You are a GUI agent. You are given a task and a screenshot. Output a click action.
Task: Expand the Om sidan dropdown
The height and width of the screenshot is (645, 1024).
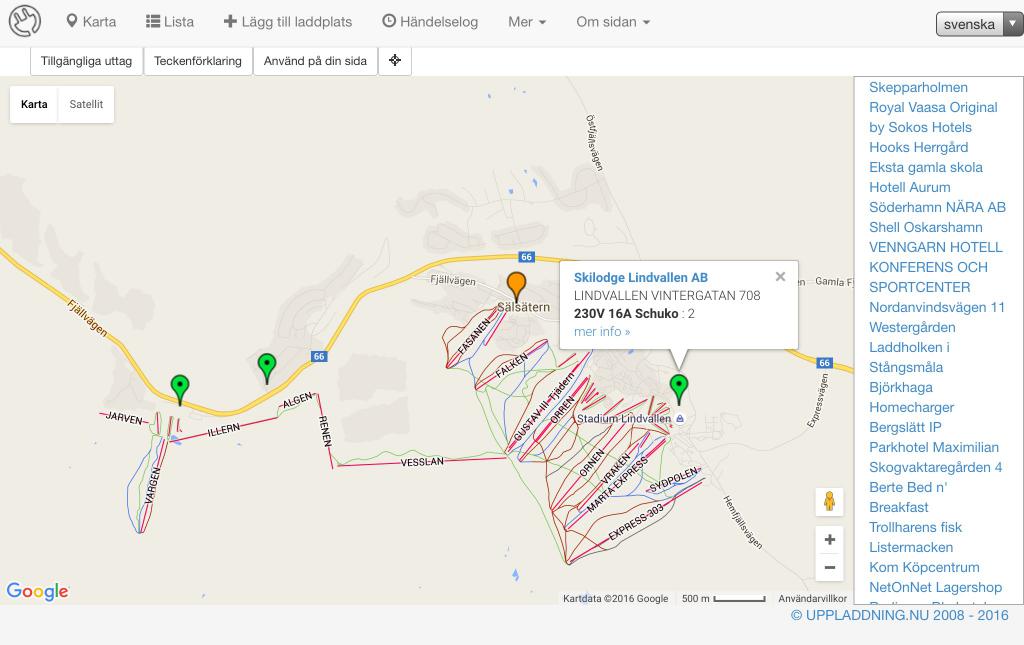tap(613, 22)
